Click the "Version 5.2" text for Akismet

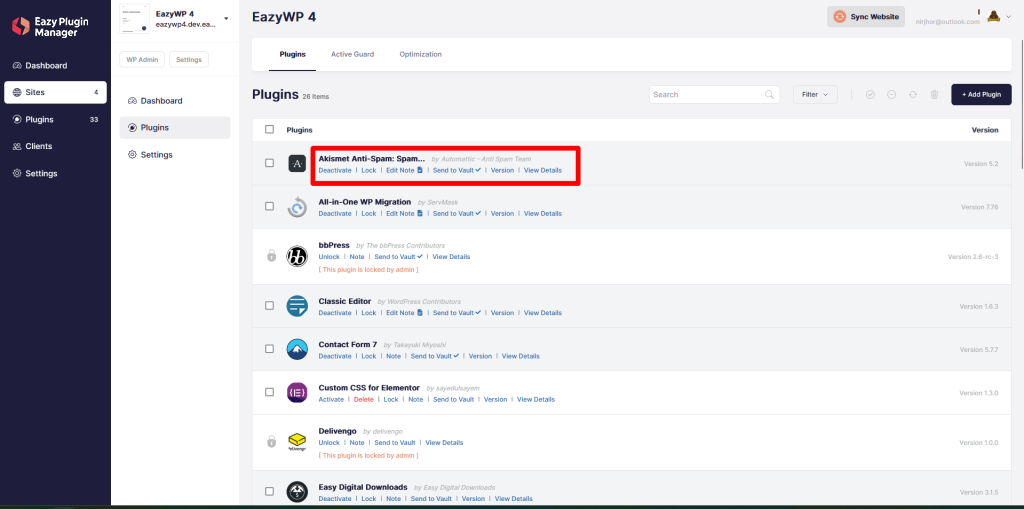pyautogui.click(x=981, y=163)
